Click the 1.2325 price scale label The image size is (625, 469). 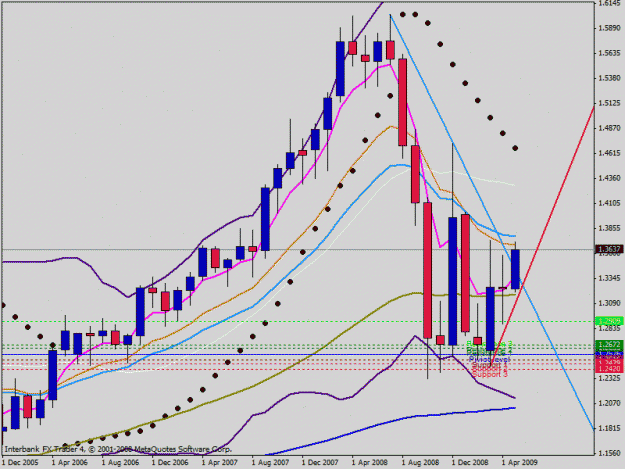coord(609,378)
